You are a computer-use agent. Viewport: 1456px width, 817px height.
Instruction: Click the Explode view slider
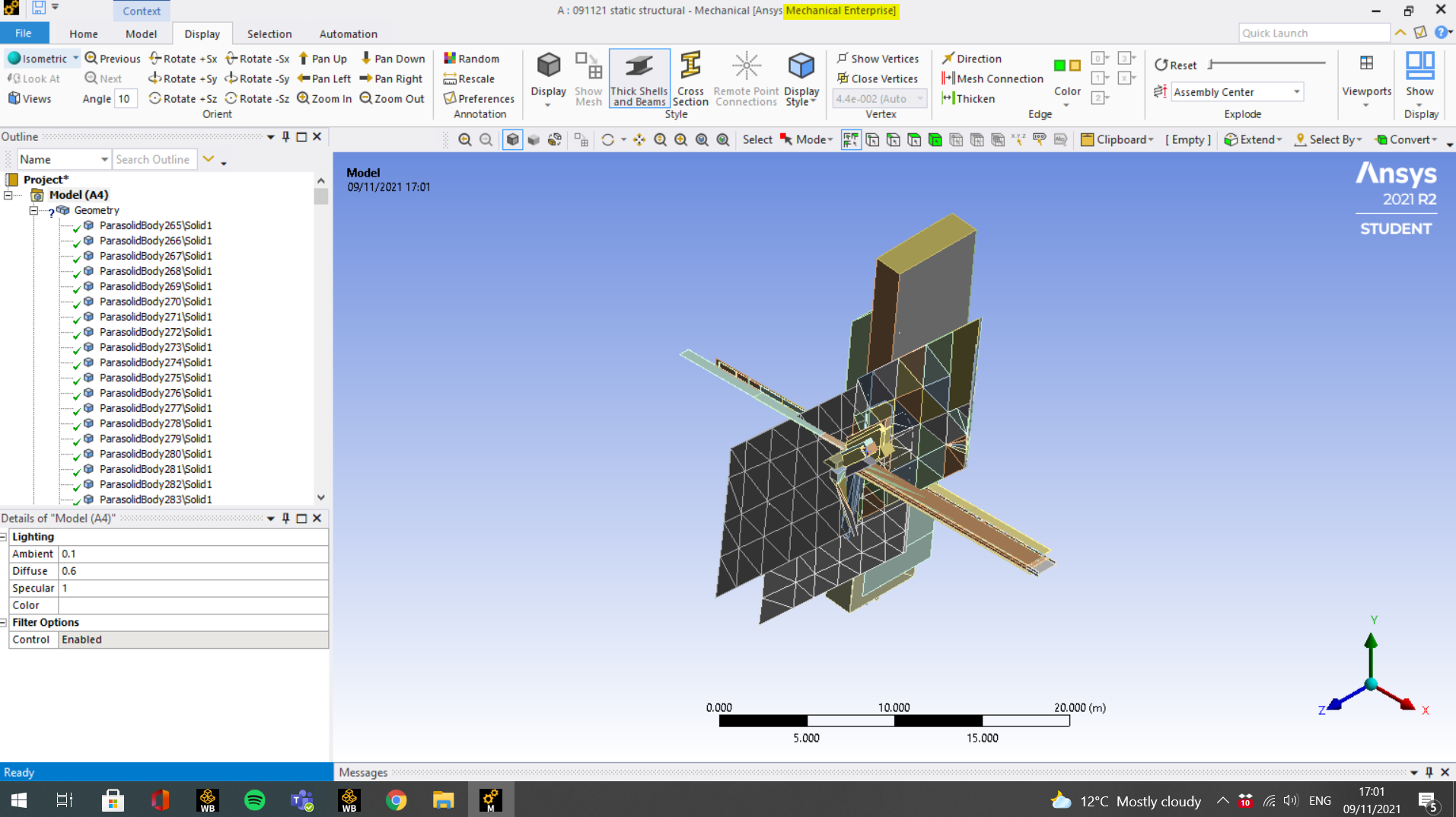coord(1266,64)
